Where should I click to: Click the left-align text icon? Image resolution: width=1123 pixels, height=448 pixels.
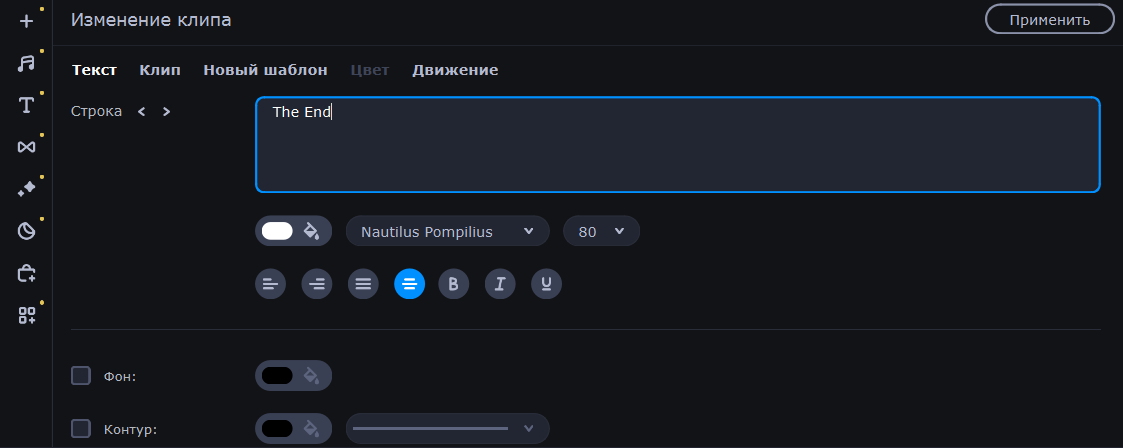(x=270, y=284)
